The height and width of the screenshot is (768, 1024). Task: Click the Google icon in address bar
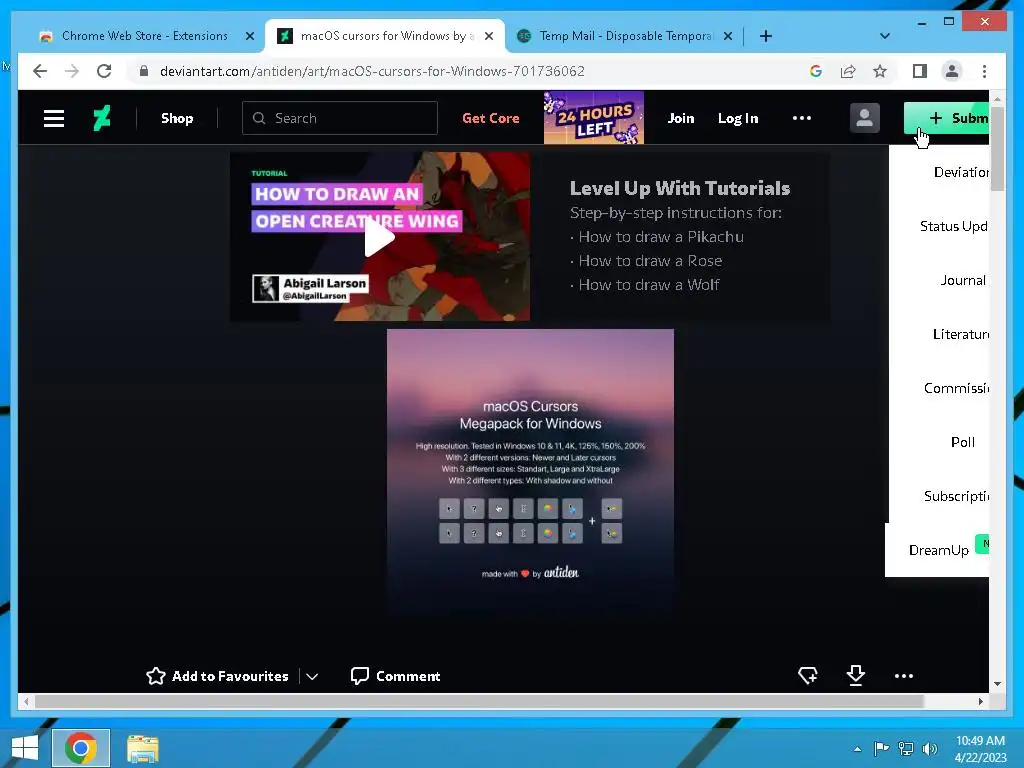[816, 71]
